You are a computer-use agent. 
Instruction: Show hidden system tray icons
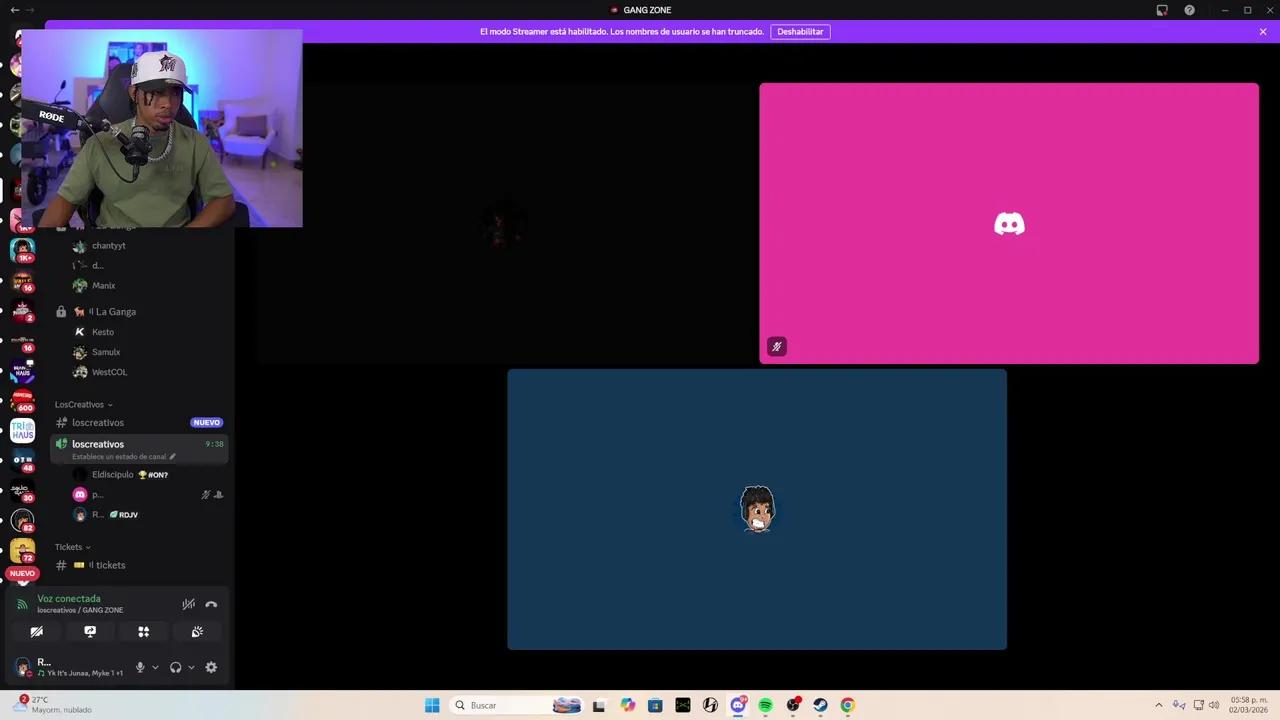pyautogui.click(x=1159, y=705)
